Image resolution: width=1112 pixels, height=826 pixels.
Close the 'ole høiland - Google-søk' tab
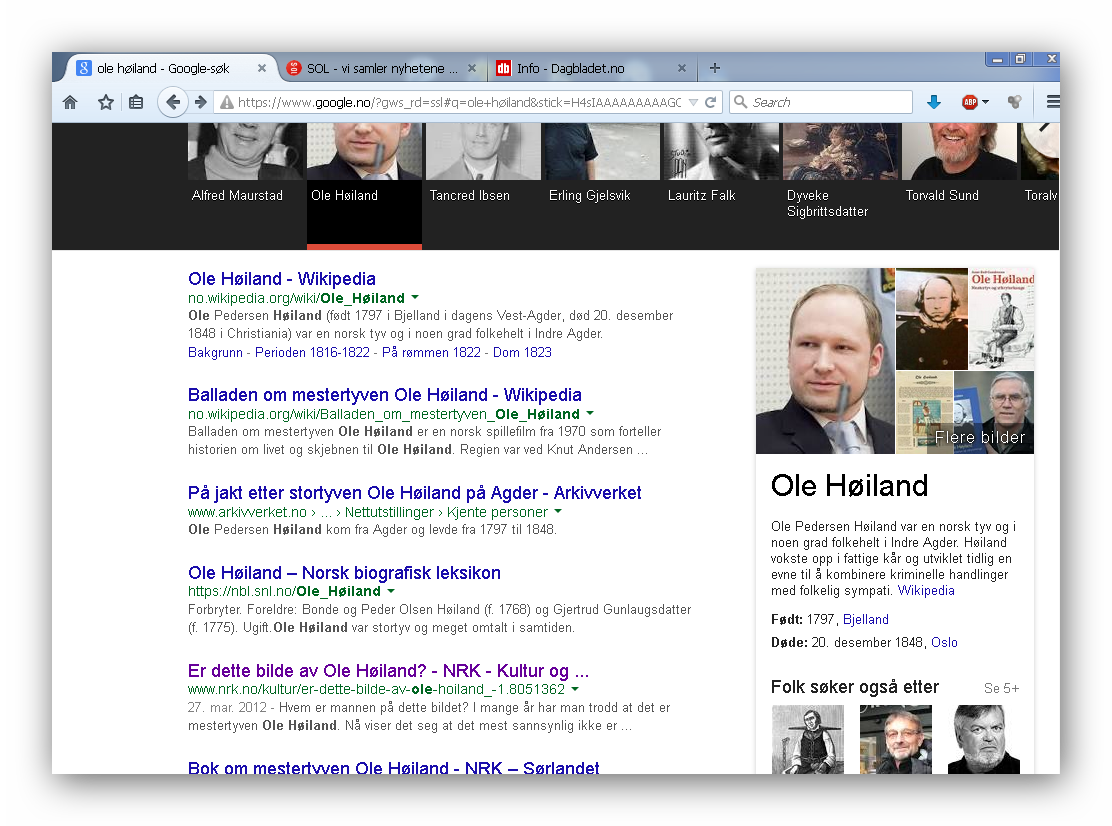(x=262, y=68)
